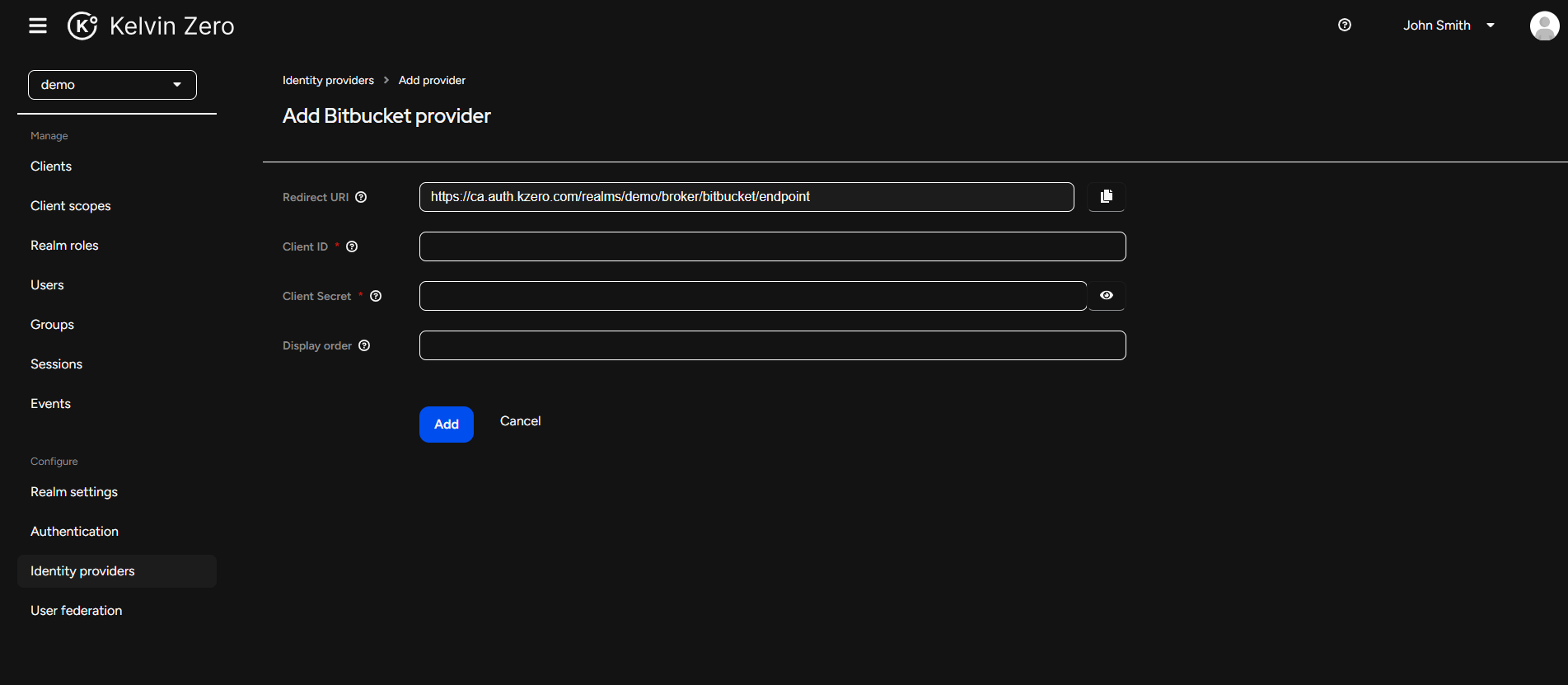Click the blue Add button
Viewport: 1568px width, 685px height.
[447, 425]
